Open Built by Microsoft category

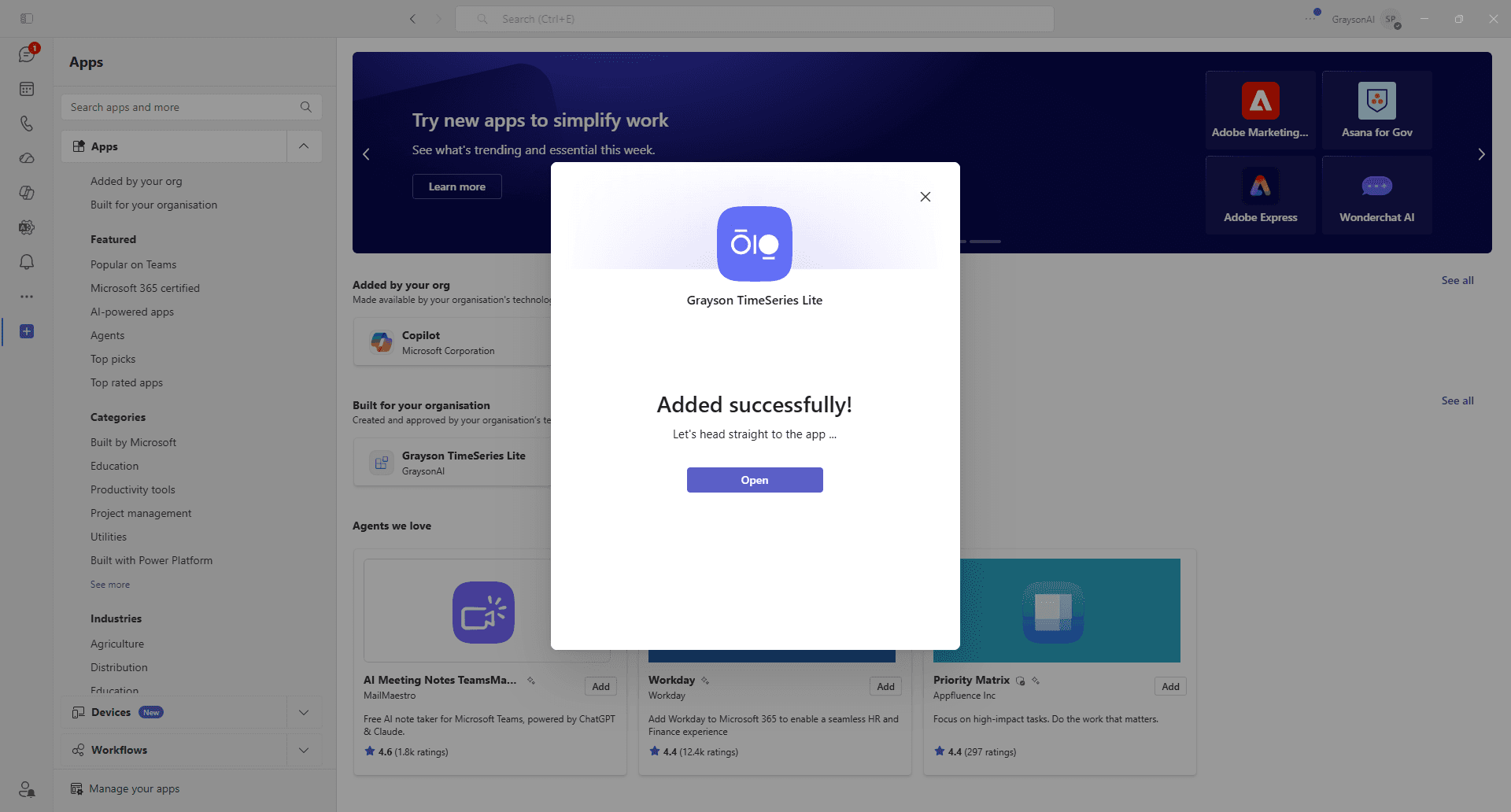133,442
